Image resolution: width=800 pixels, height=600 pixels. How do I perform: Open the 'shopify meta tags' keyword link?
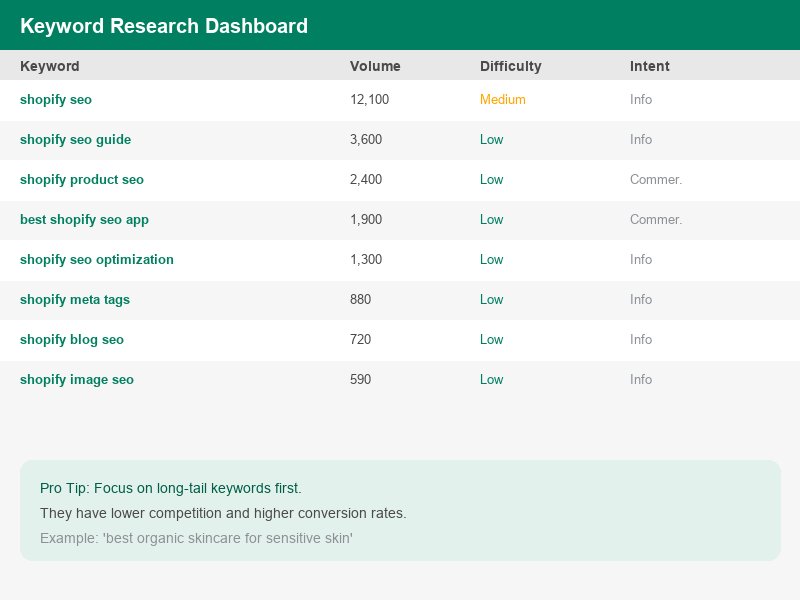[x=75, y=299]
